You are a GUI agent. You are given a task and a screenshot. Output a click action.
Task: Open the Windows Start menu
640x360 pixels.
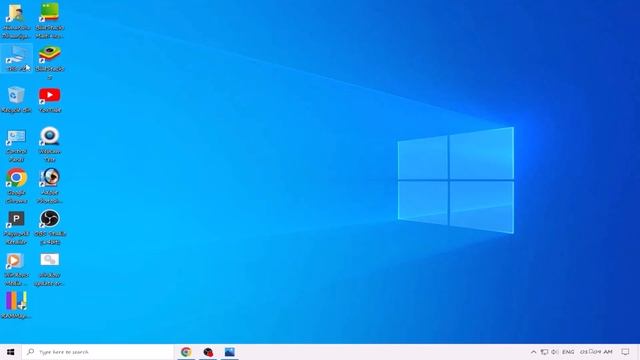[11, 352]
